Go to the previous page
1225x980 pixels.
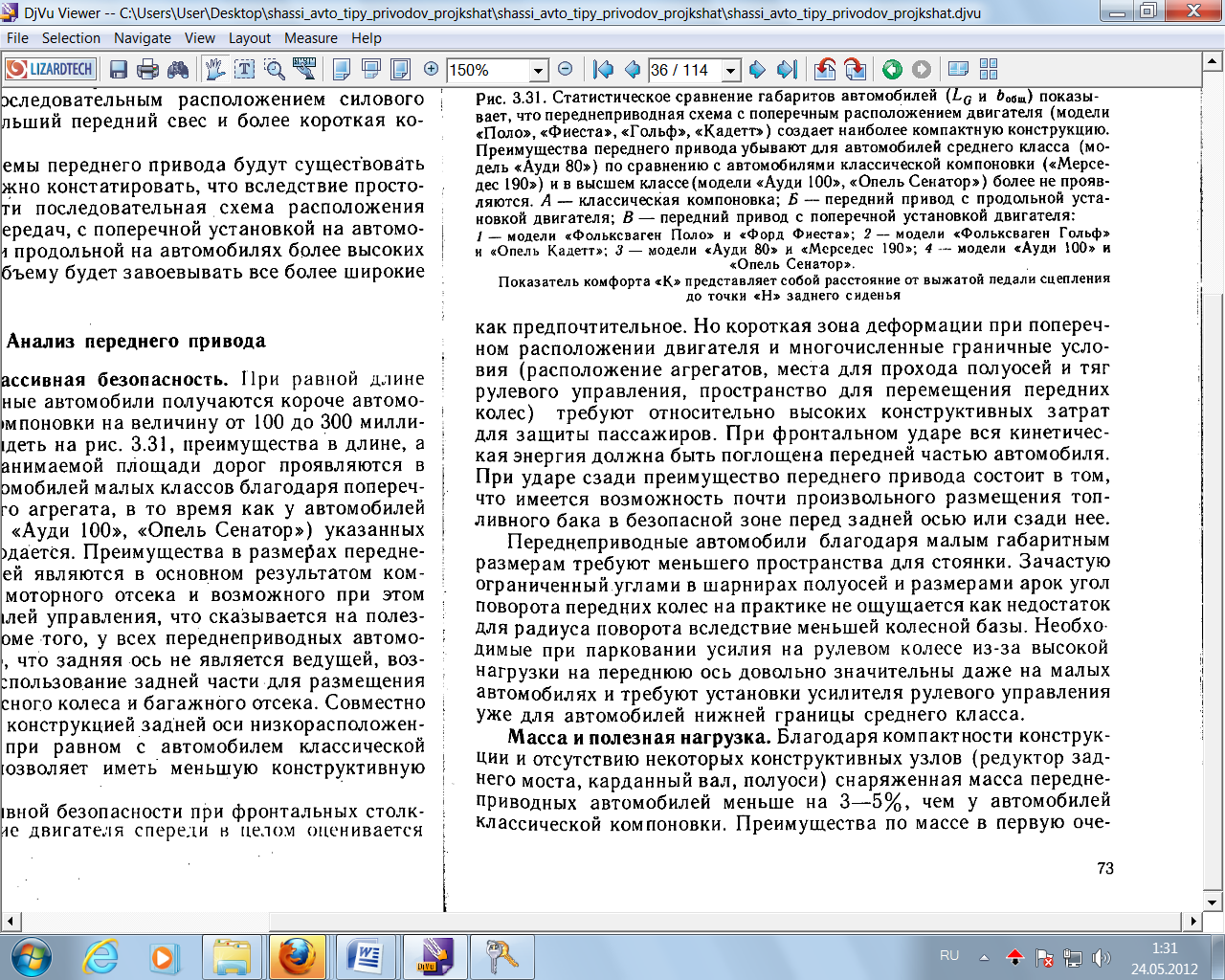click(x=633, y=69)
